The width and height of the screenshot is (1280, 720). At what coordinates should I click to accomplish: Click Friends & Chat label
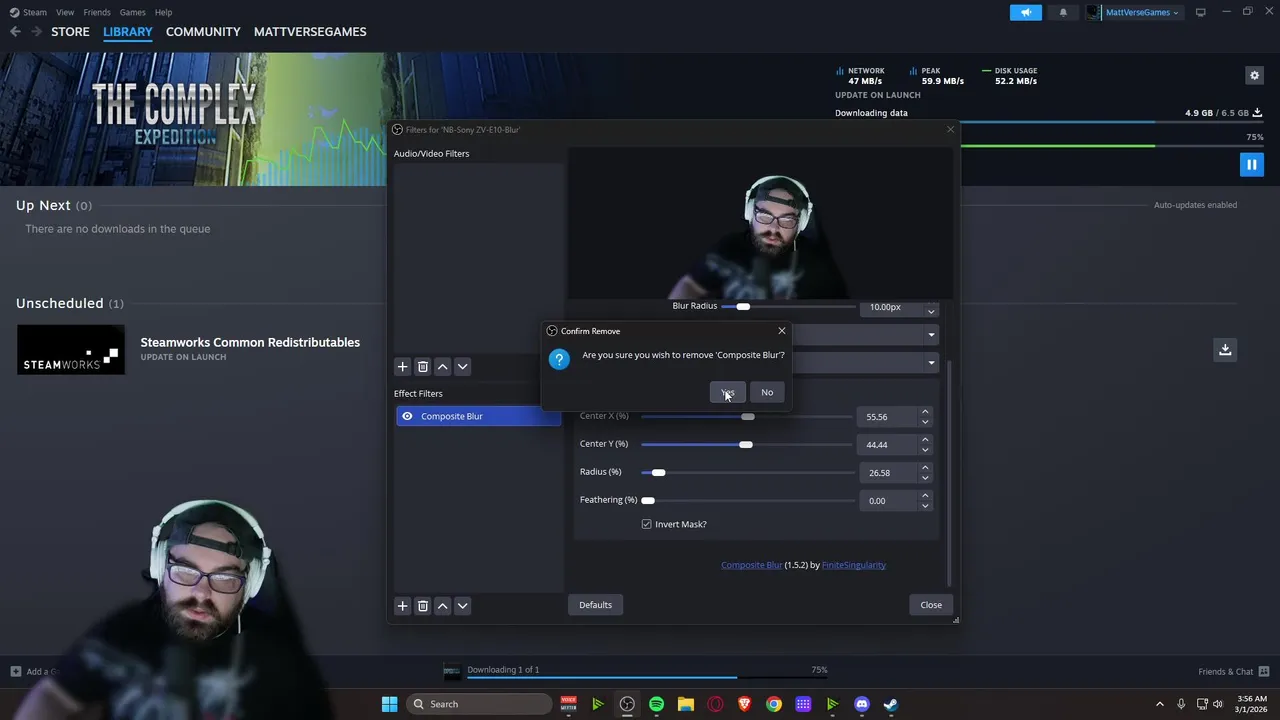pyautogui.click(x=1226, y=672)
